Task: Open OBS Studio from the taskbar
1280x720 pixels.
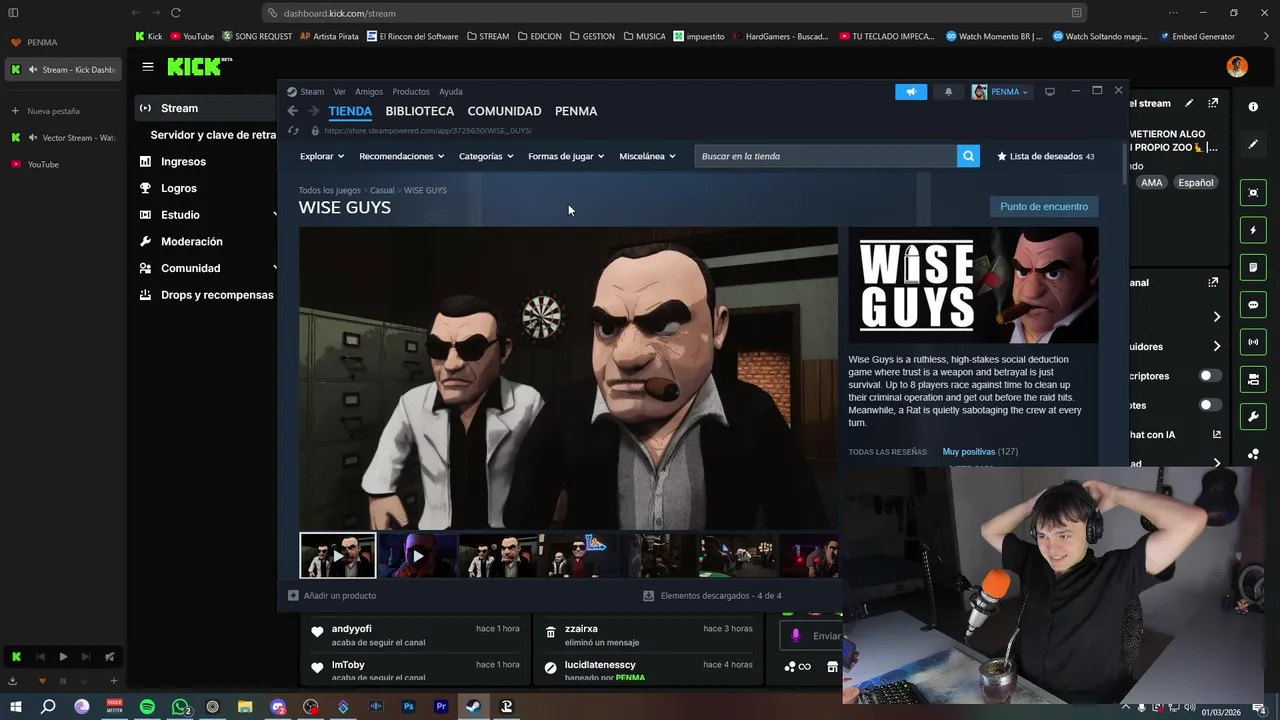Action: 311,707
